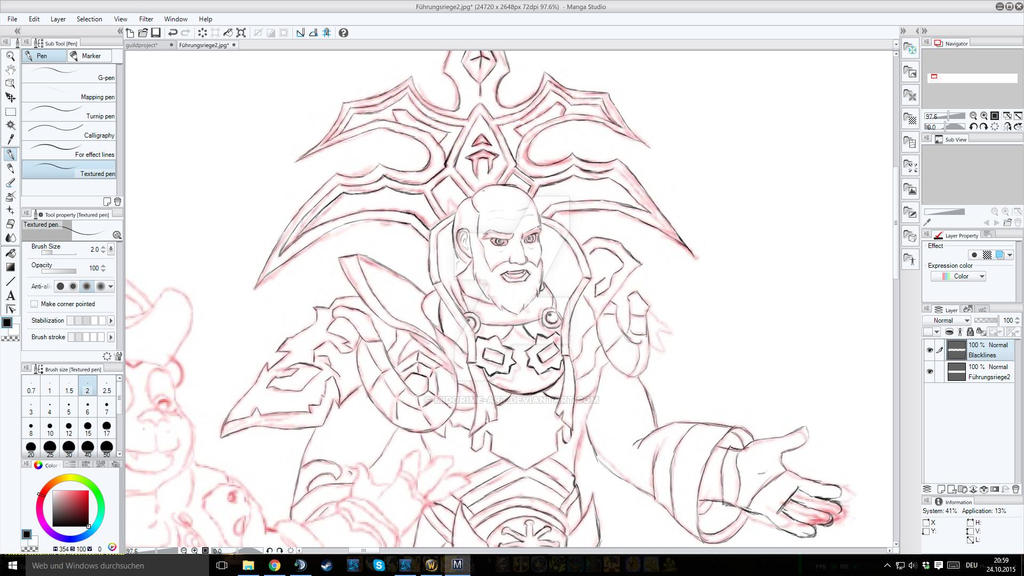This screenshot has width=1024, height=576.
Task: Click the Opacity slider in Tool property
Action: tap(59, 270)
